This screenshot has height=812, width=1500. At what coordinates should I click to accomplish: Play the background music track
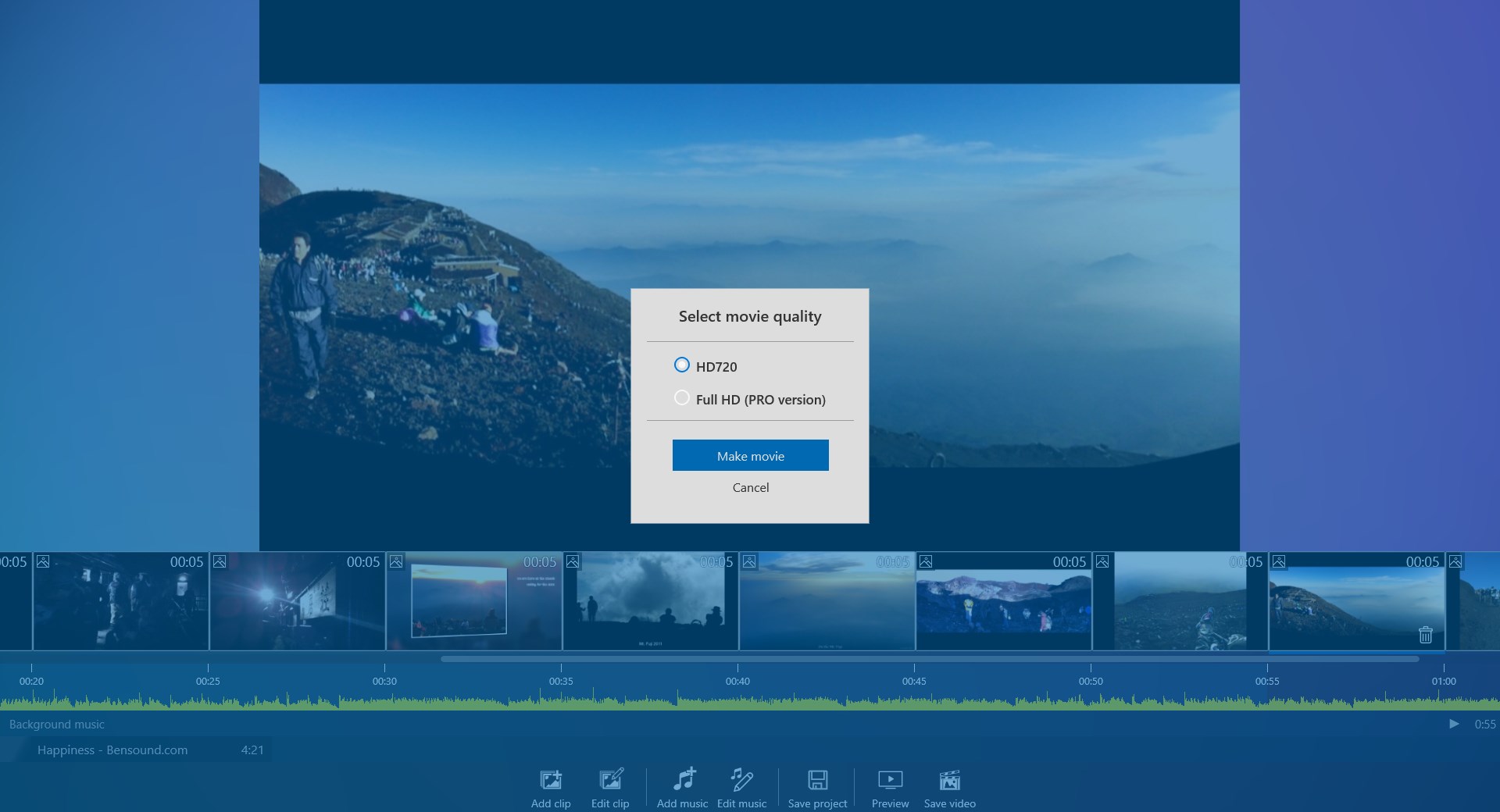pos(1454,724)
